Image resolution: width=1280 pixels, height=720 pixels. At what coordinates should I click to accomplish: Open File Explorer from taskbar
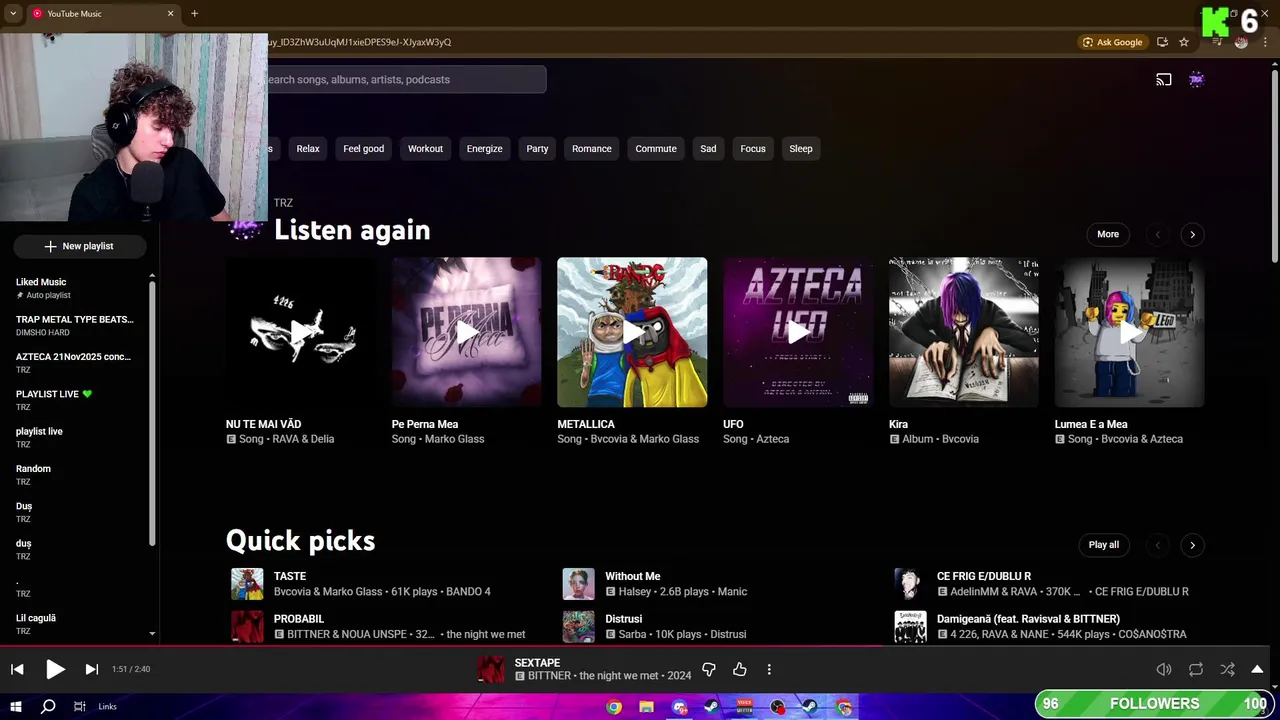pyautogui.click(x=647, y=707)
